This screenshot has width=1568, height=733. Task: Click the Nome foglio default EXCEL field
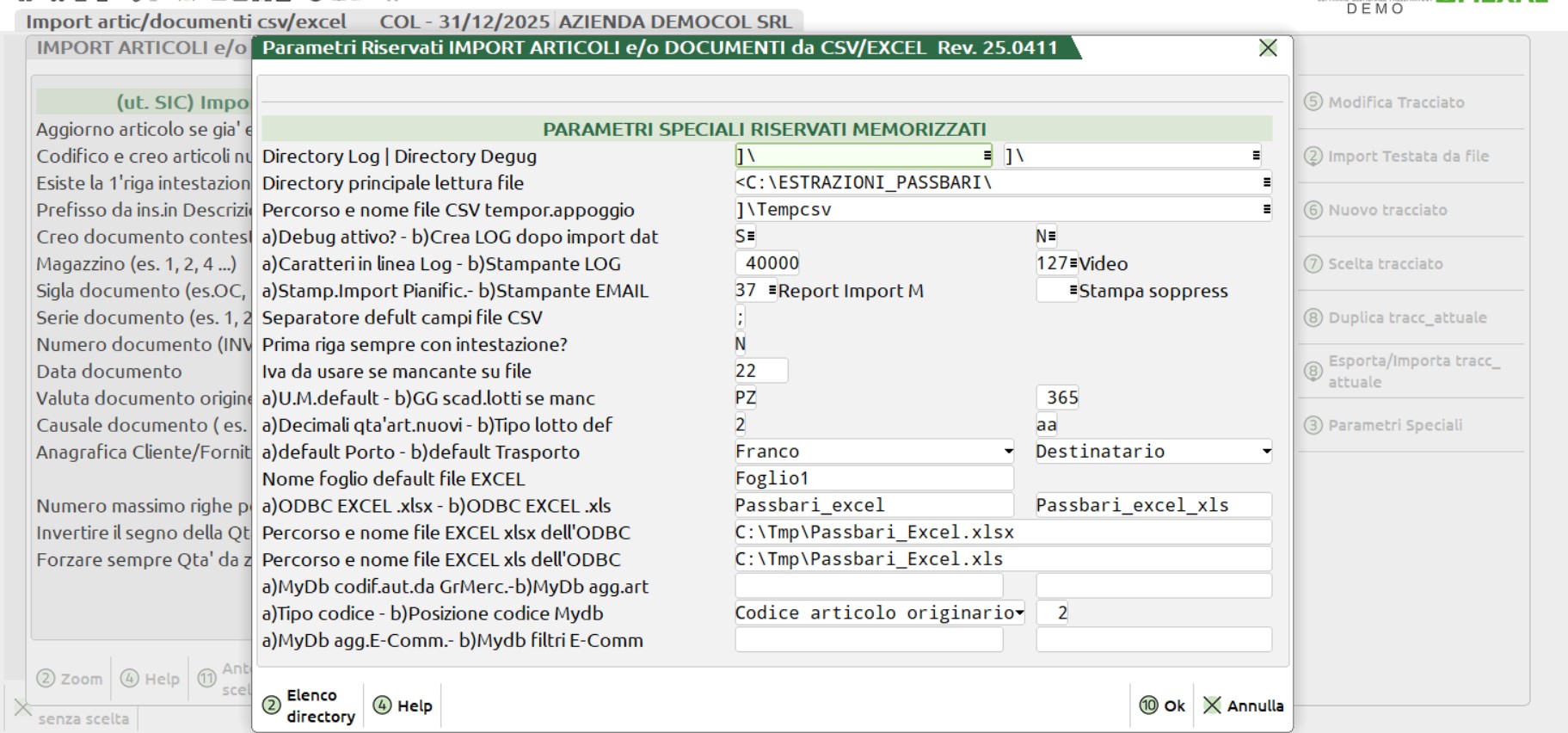873,478
